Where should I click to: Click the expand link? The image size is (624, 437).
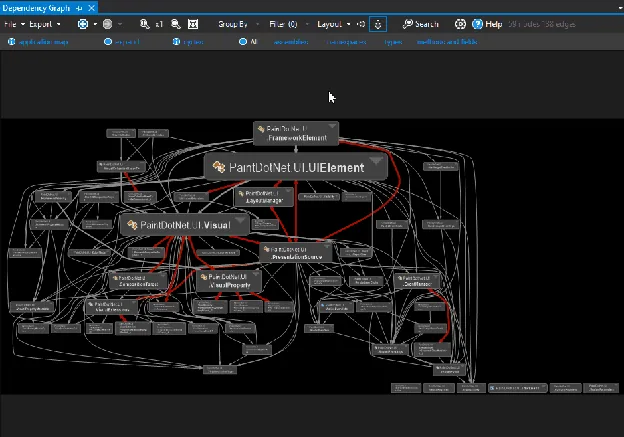click(127, 42)
